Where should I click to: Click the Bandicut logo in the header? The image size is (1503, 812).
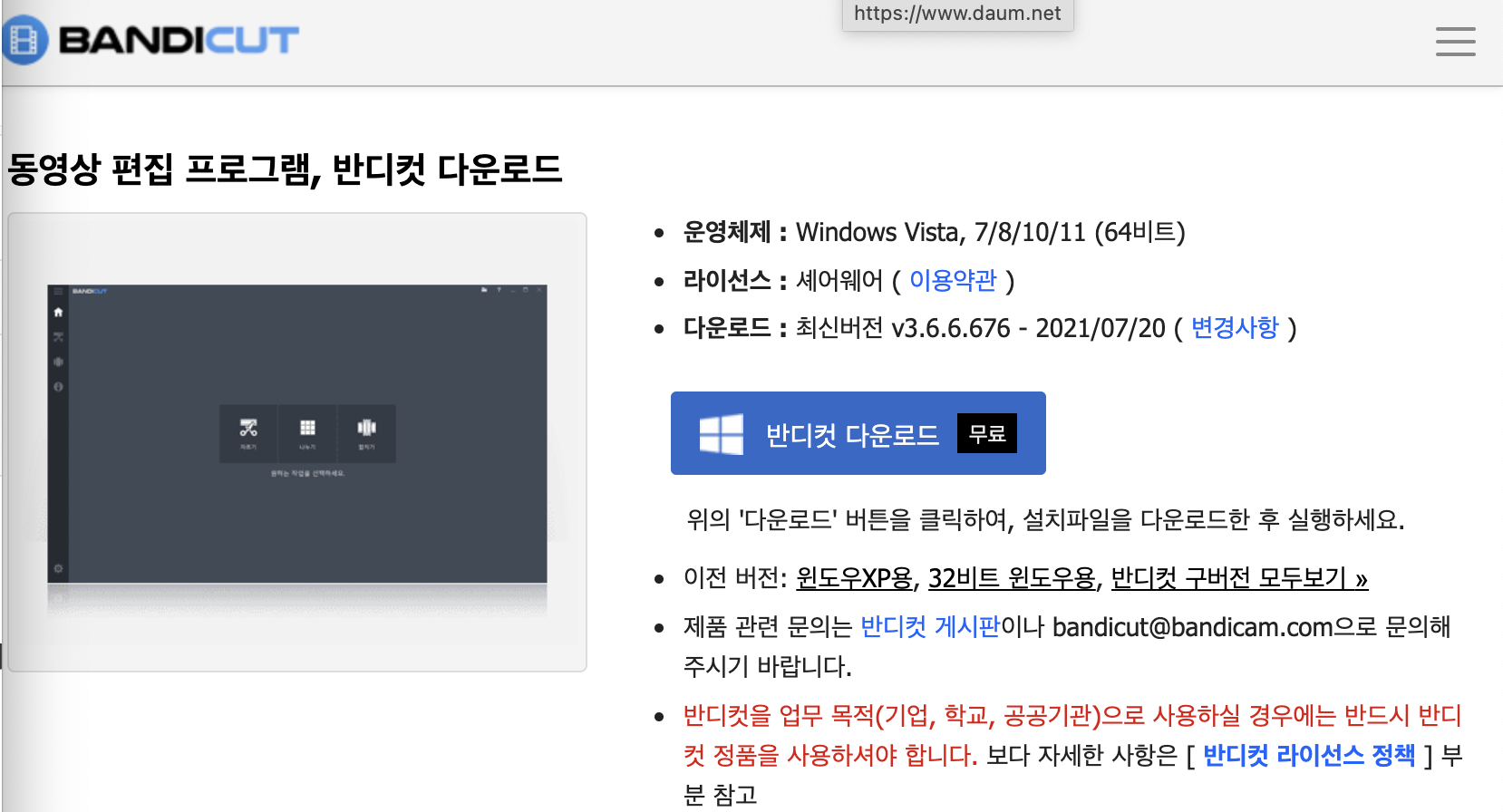click(150, 40)
